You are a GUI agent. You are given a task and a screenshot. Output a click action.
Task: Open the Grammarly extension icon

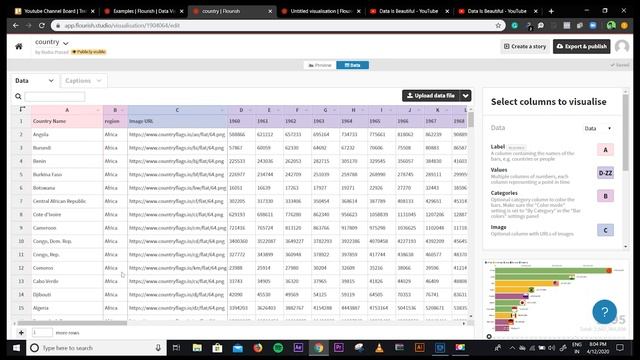[x=515, y=25]
